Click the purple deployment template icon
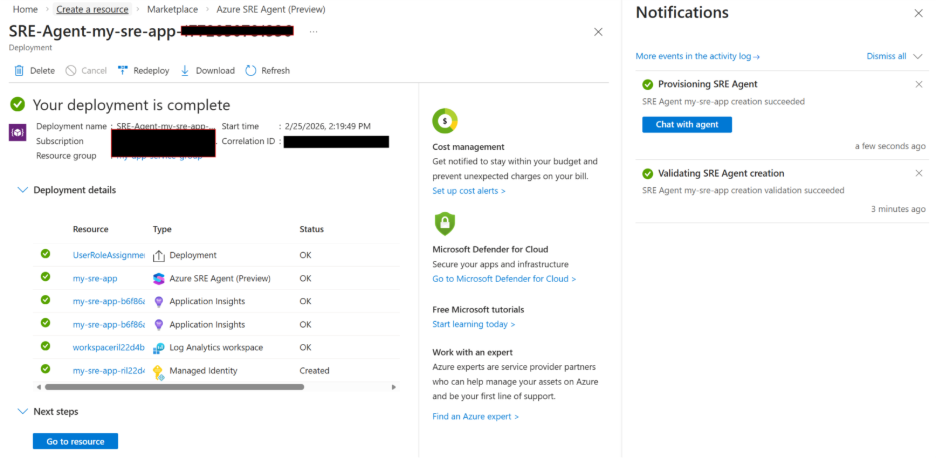The image size is (936, 459). 17,132
